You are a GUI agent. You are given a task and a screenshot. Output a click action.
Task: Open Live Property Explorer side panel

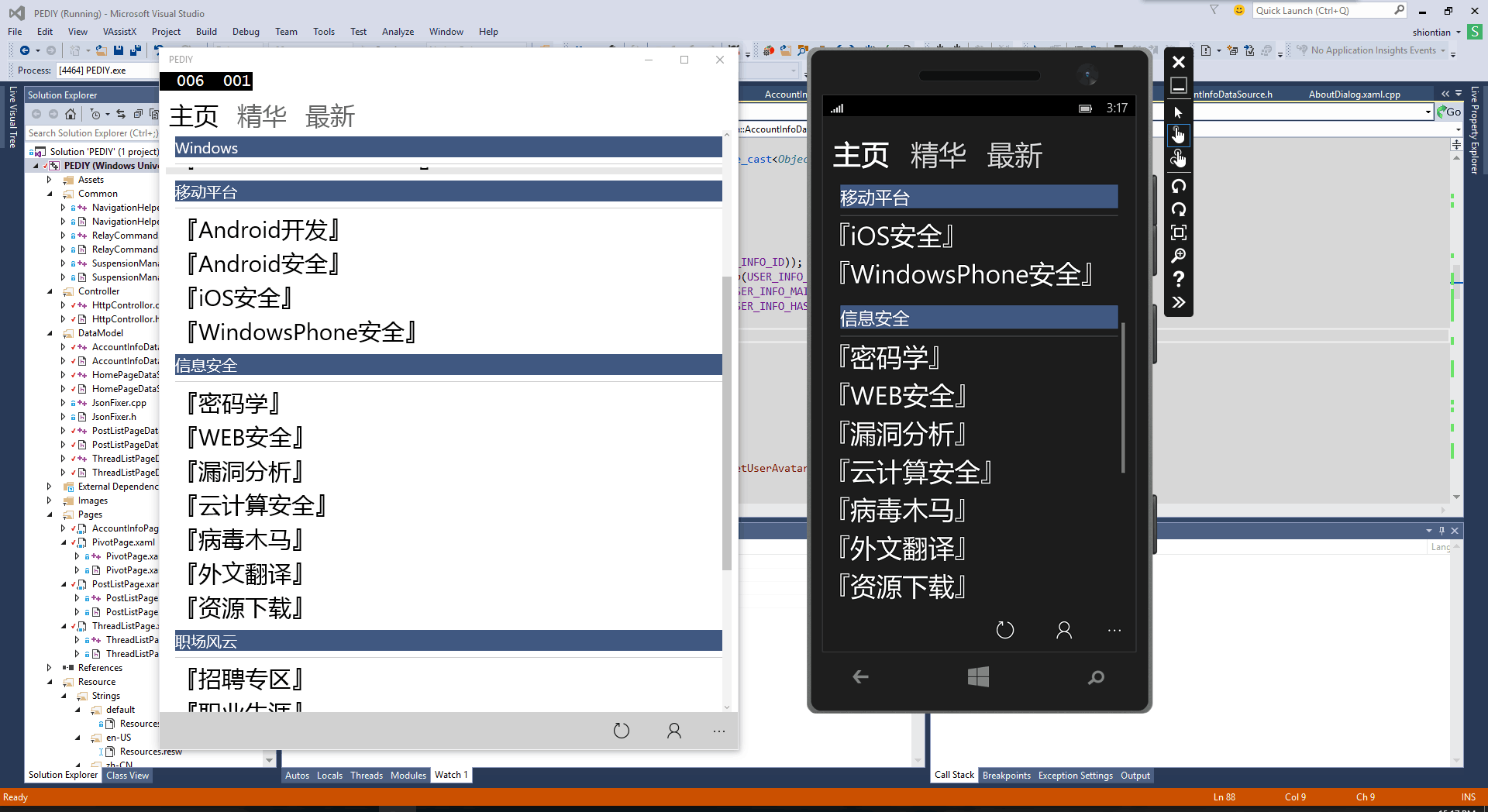(1474, 130)
